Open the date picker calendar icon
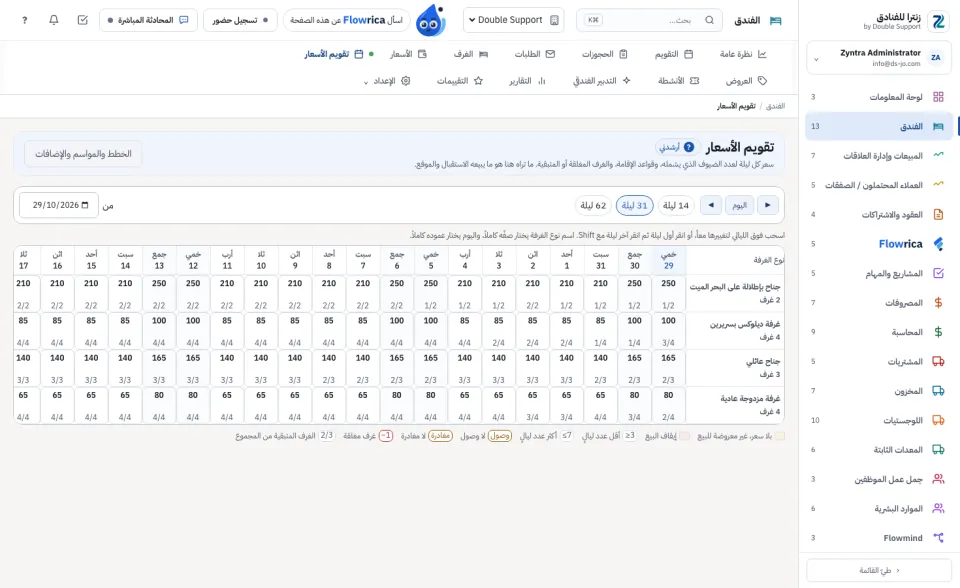Screen dimensions: 960x588 (x=85, y=205)
